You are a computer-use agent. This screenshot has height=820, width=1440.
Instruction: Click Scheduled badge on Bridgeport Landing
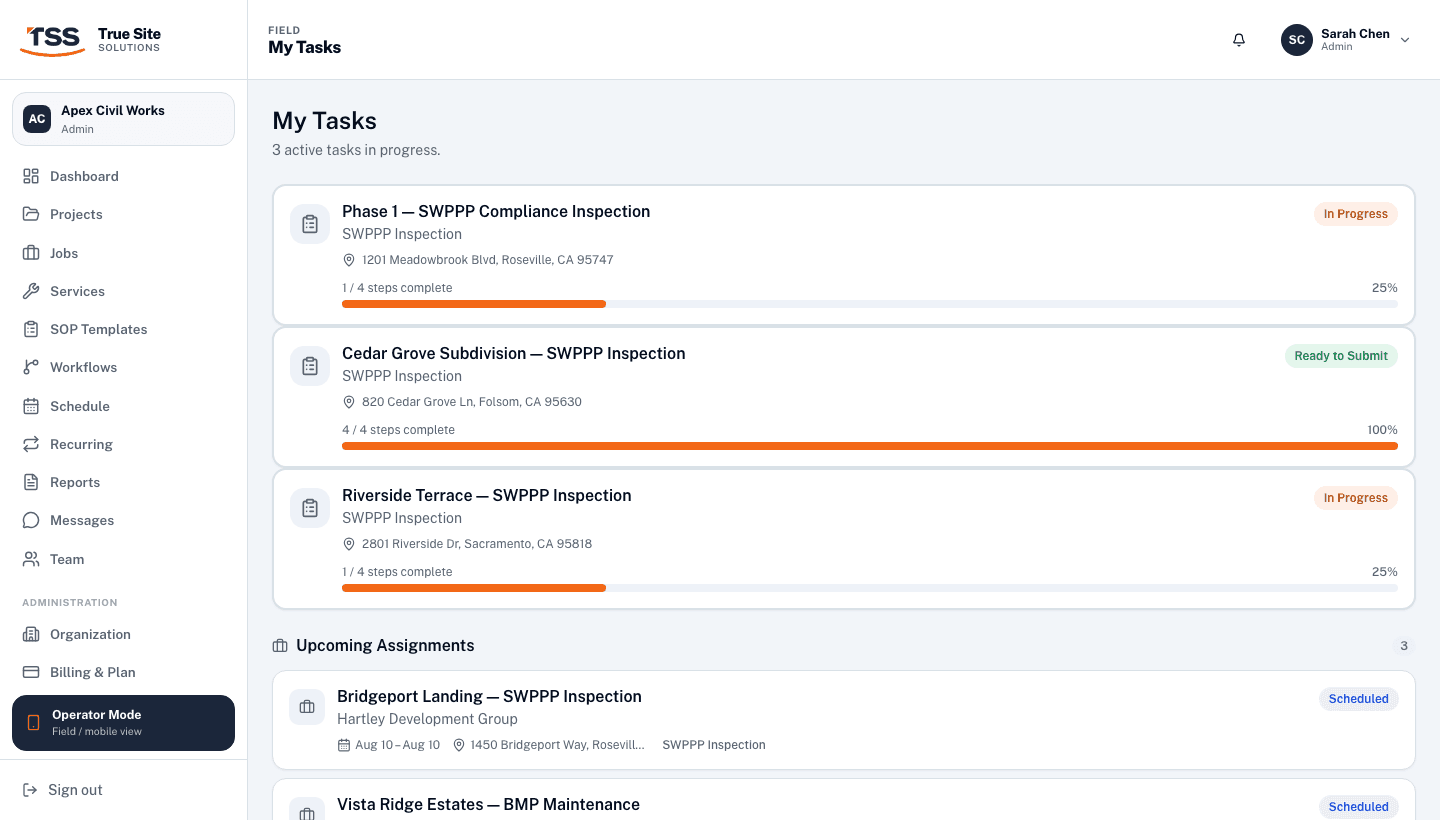(x=1358, y=699)
